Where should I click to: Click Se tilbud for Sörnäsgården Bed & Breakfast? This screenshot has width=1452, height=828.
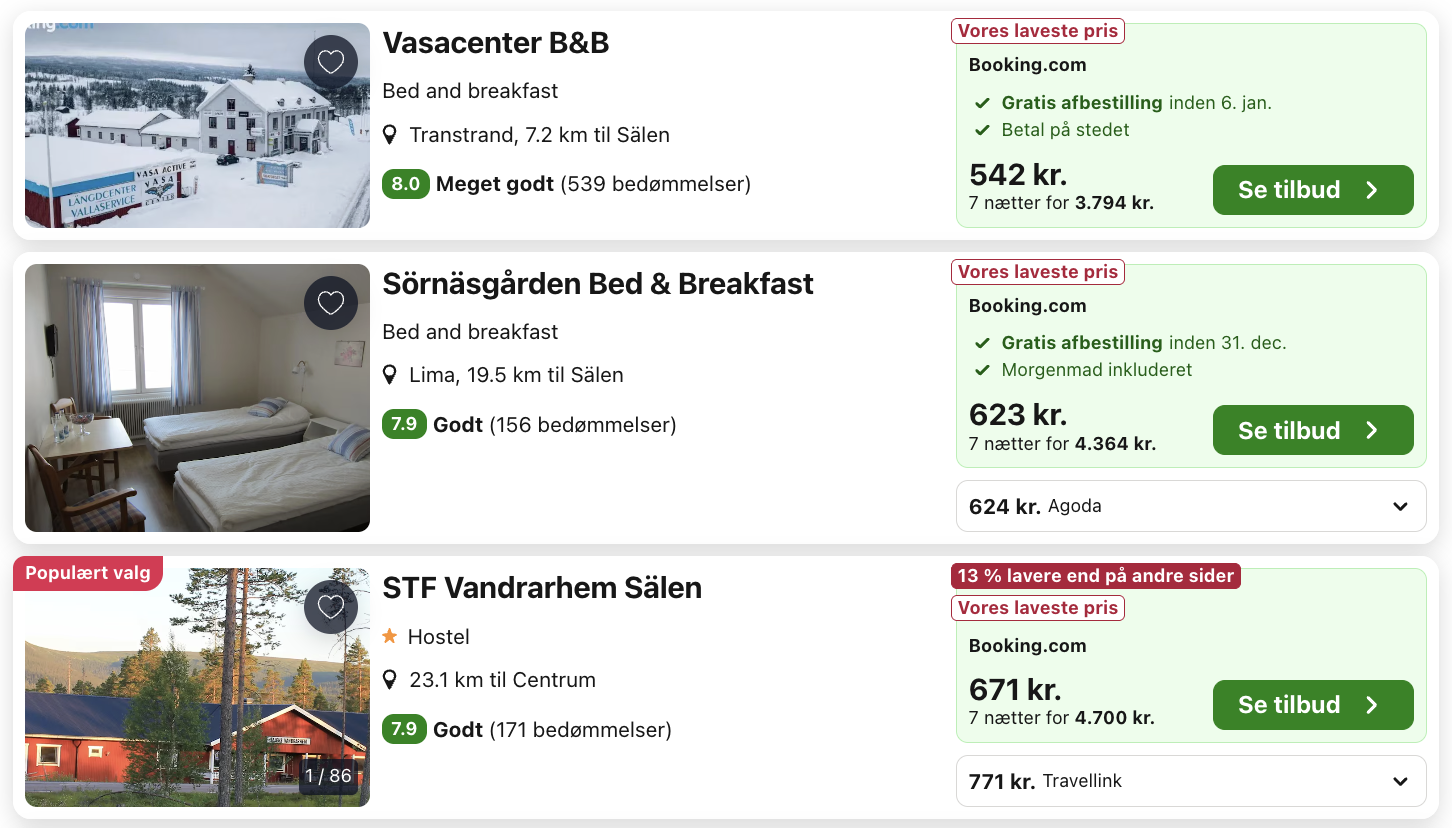(1312, 430)
